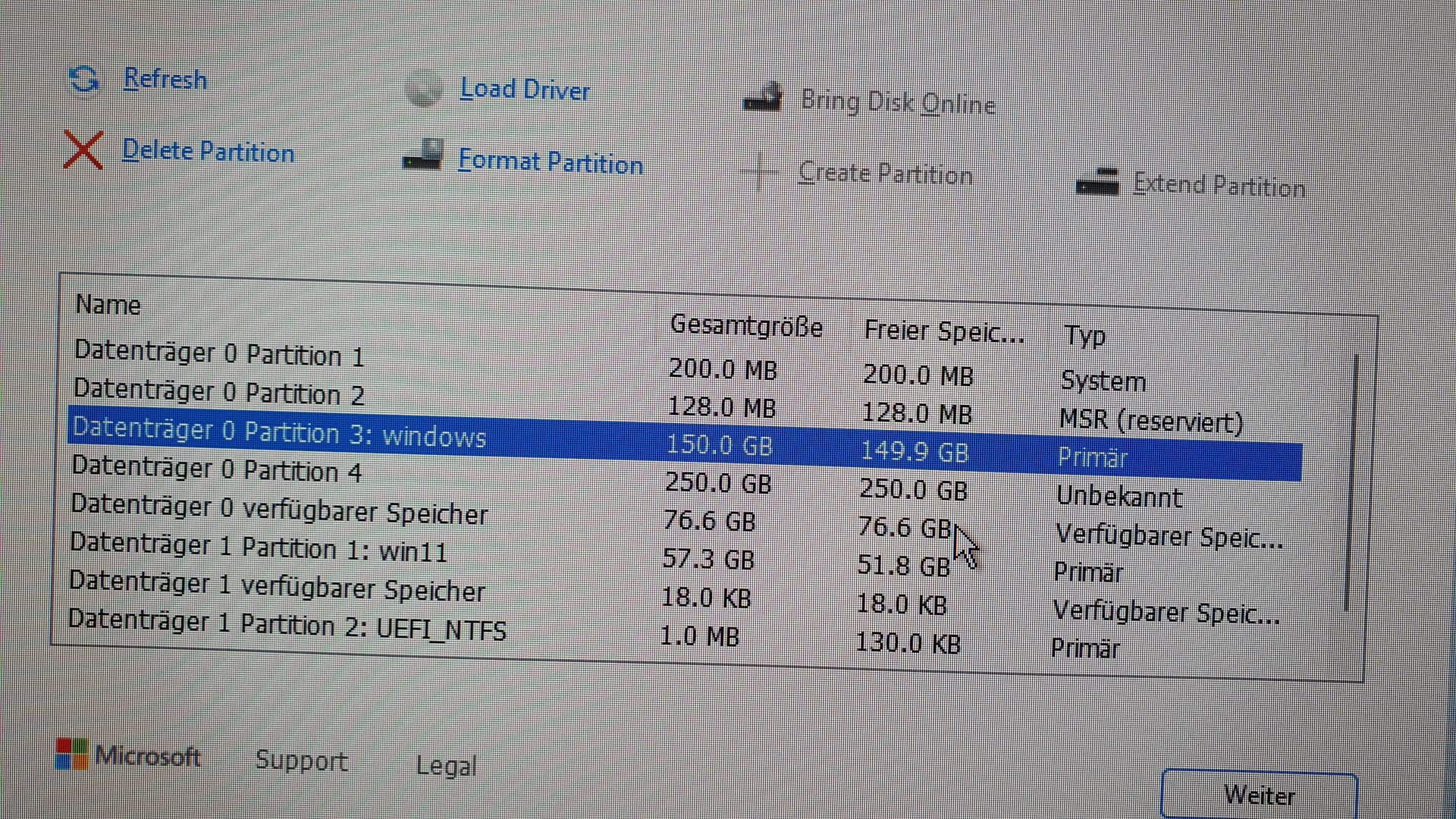Open the Legal link
This screenshot has width=1456, height=819.
pyautogui.click(x=446, y=765)
